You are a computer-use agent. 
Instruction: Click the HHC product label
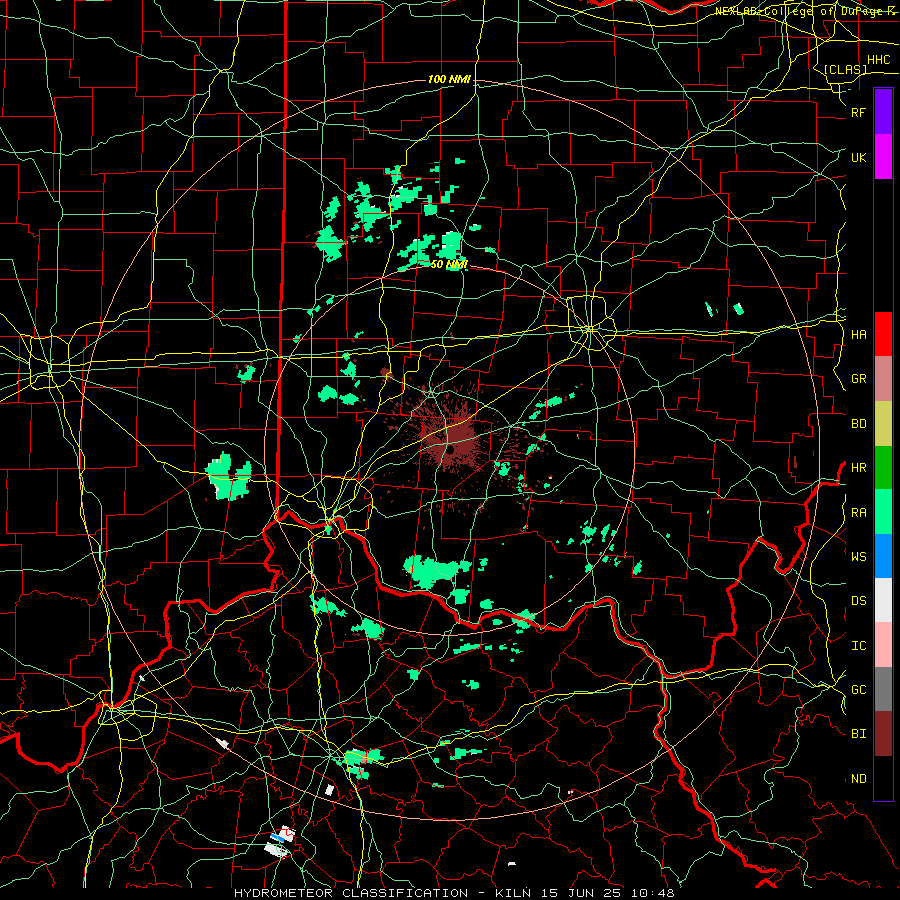click(x=878, y=60)
